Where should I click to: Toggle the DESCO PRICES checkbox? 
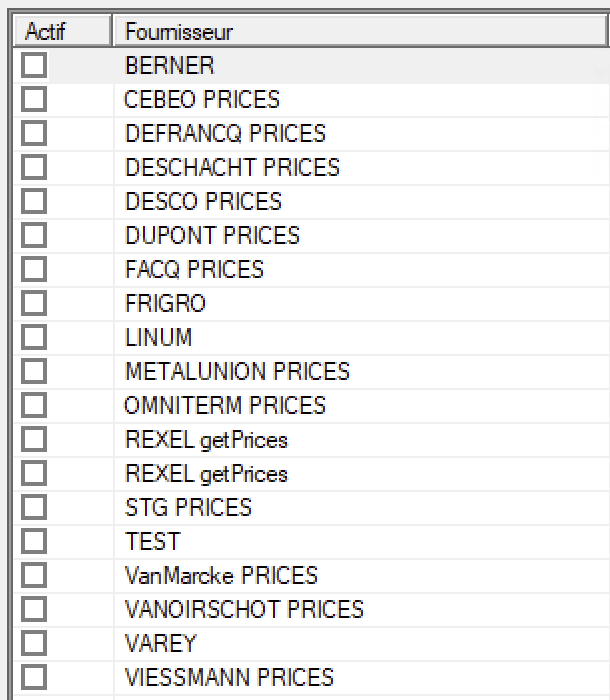point(34,201)
